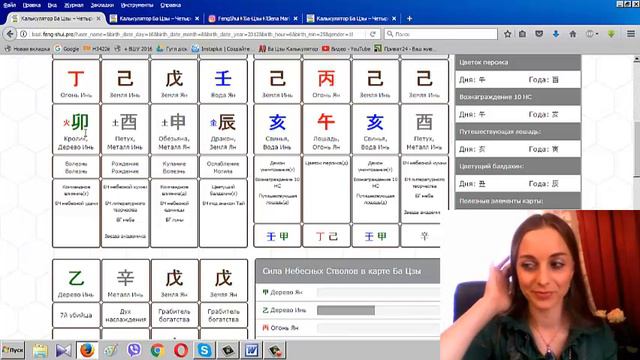Show site info icon in address bar
640x360 pixels.
24,34
